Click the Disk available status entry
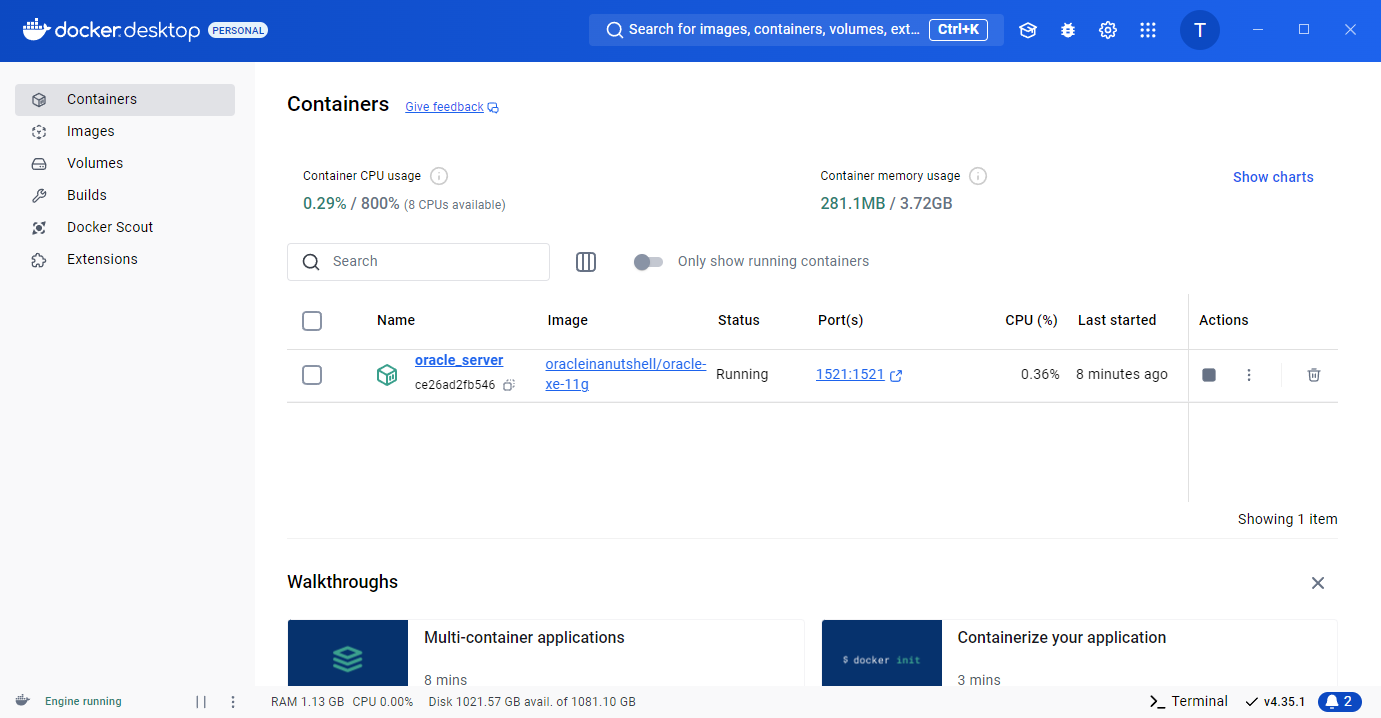The width and height of the screenshot is (1381, 718). (x=532, y=702)
